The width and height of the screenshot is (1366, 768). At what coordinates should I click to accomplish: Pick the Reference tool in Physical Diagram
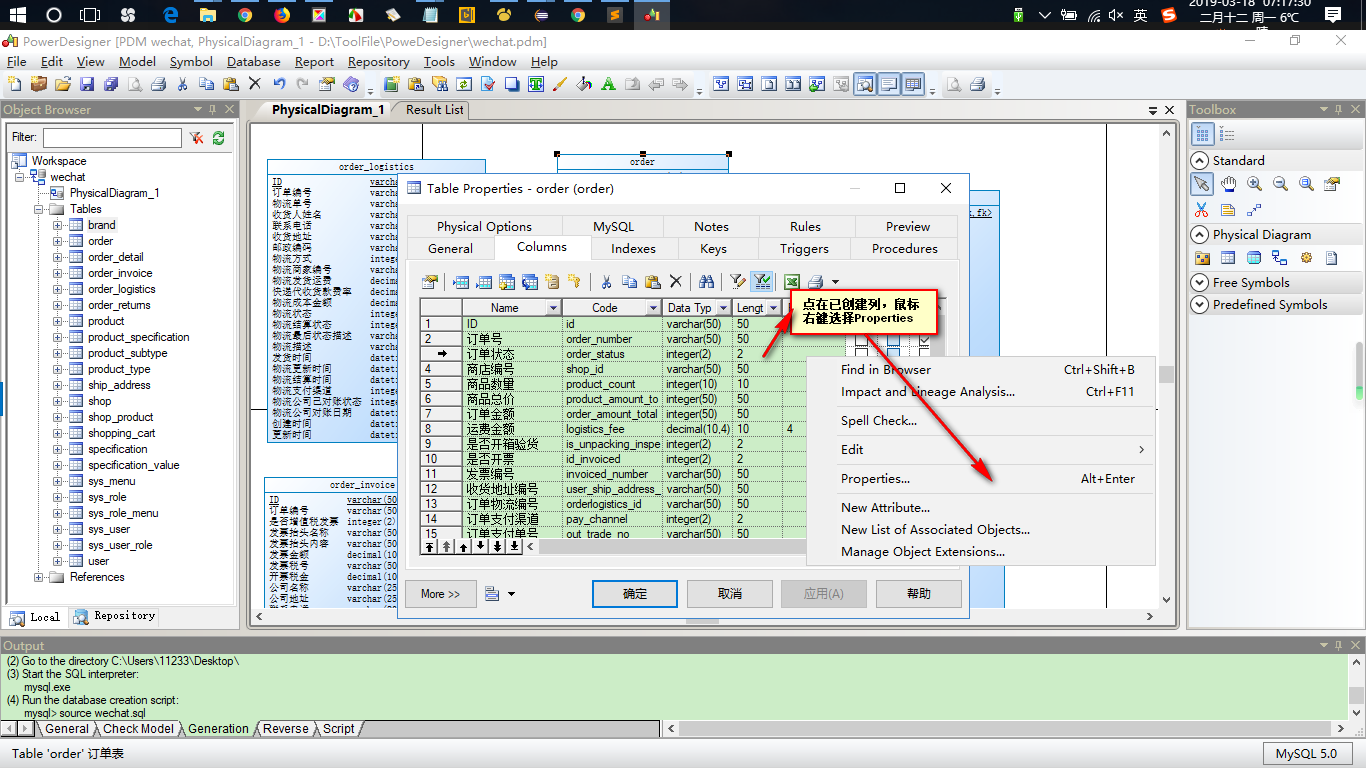click(1279, 258)
